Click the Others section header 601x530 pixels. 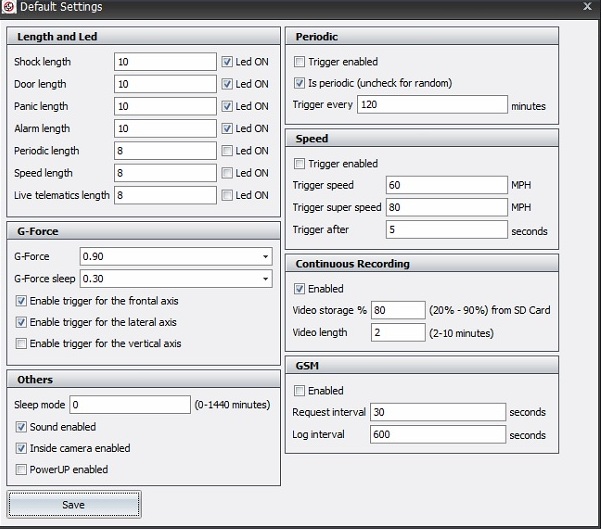click(143, 379)
